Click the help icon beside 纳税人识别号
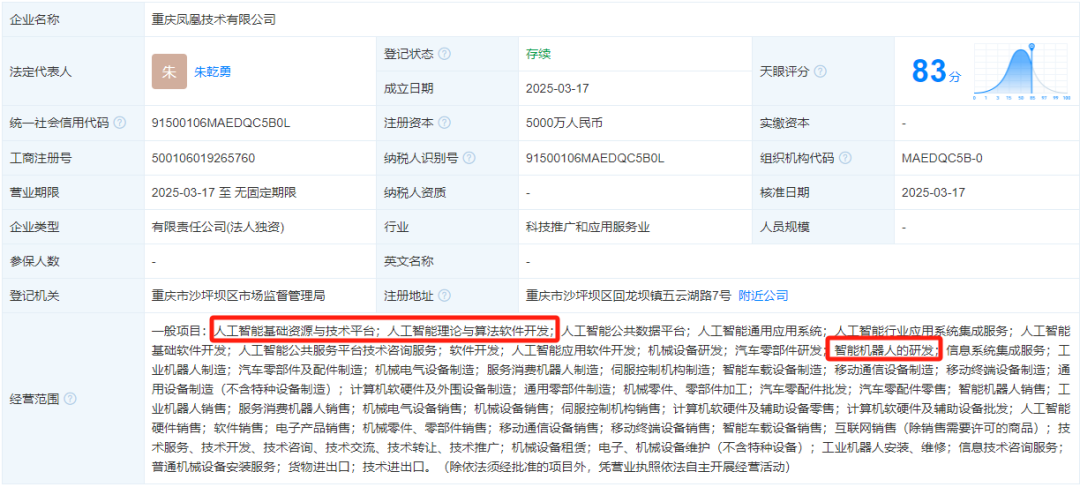The height and width of the screenshot is (487, 1080). tap(469, 158)
